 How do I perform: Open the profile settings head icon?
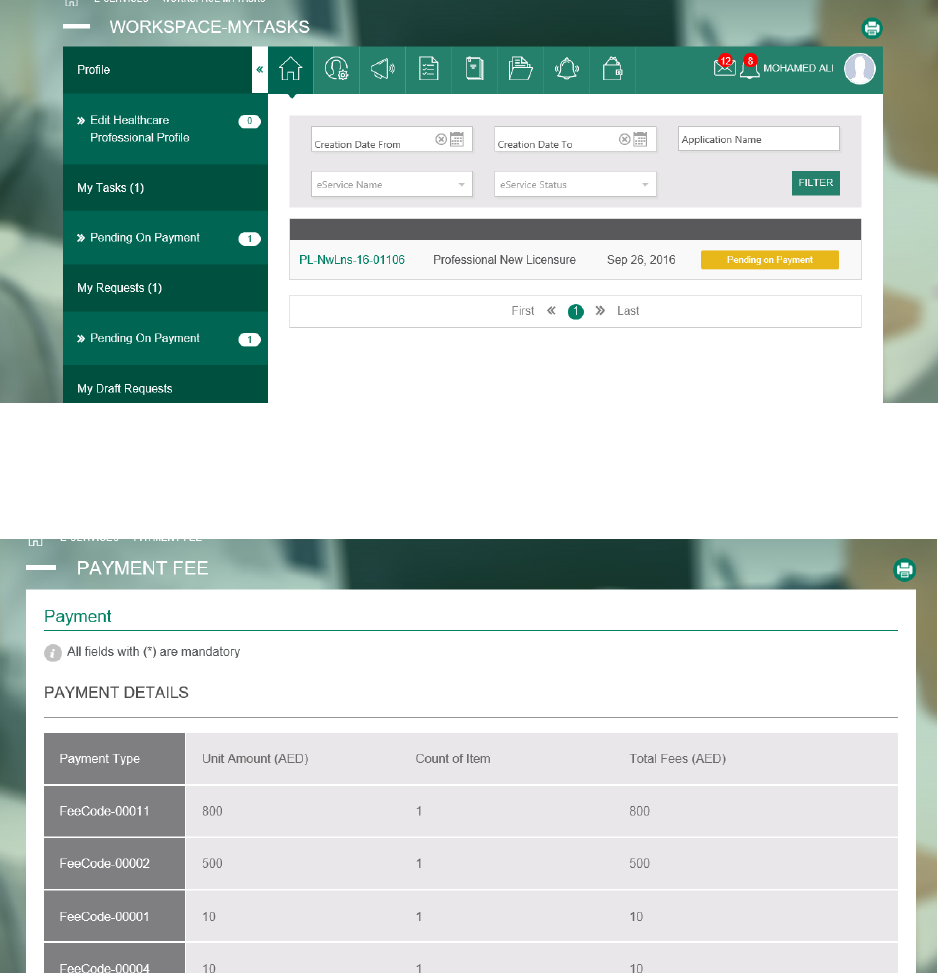click(x=336, y=69)
